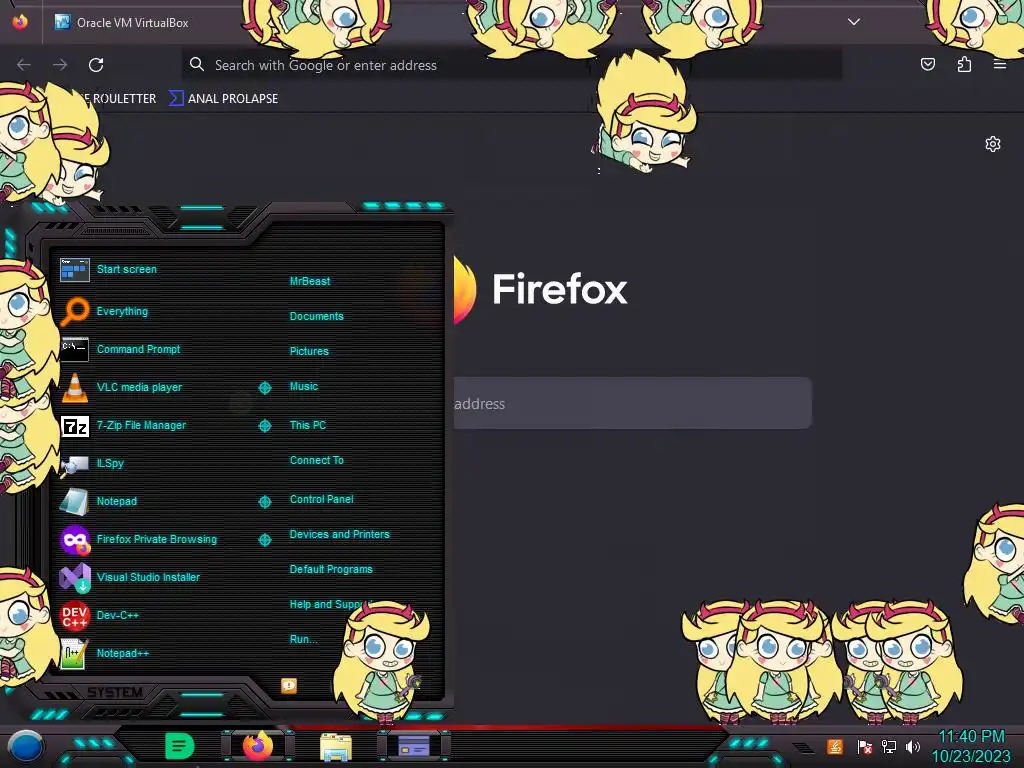
Task: Open Command Prompt icon in start menu
Action: point(74,349)
